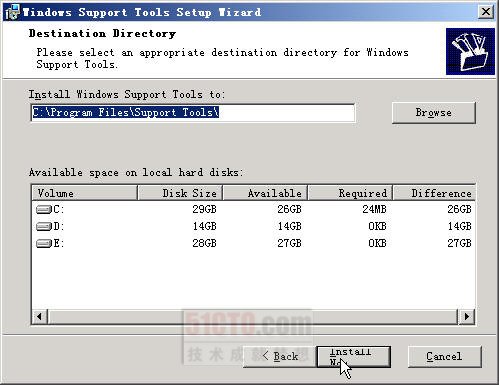This screenshot has height=385, width=499.
Task: Select the D: drive icon
Action: click(44, 227)
